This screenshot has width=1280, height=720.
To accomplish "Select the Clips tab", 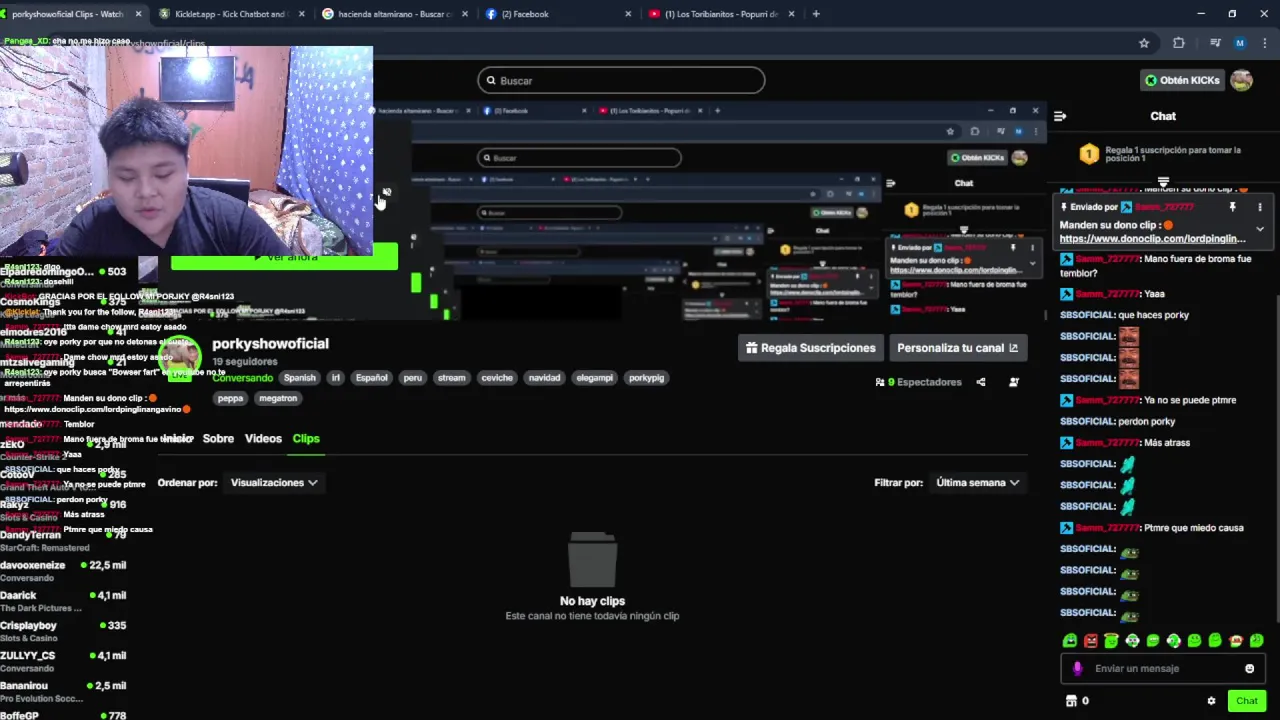I will point(306,439).
